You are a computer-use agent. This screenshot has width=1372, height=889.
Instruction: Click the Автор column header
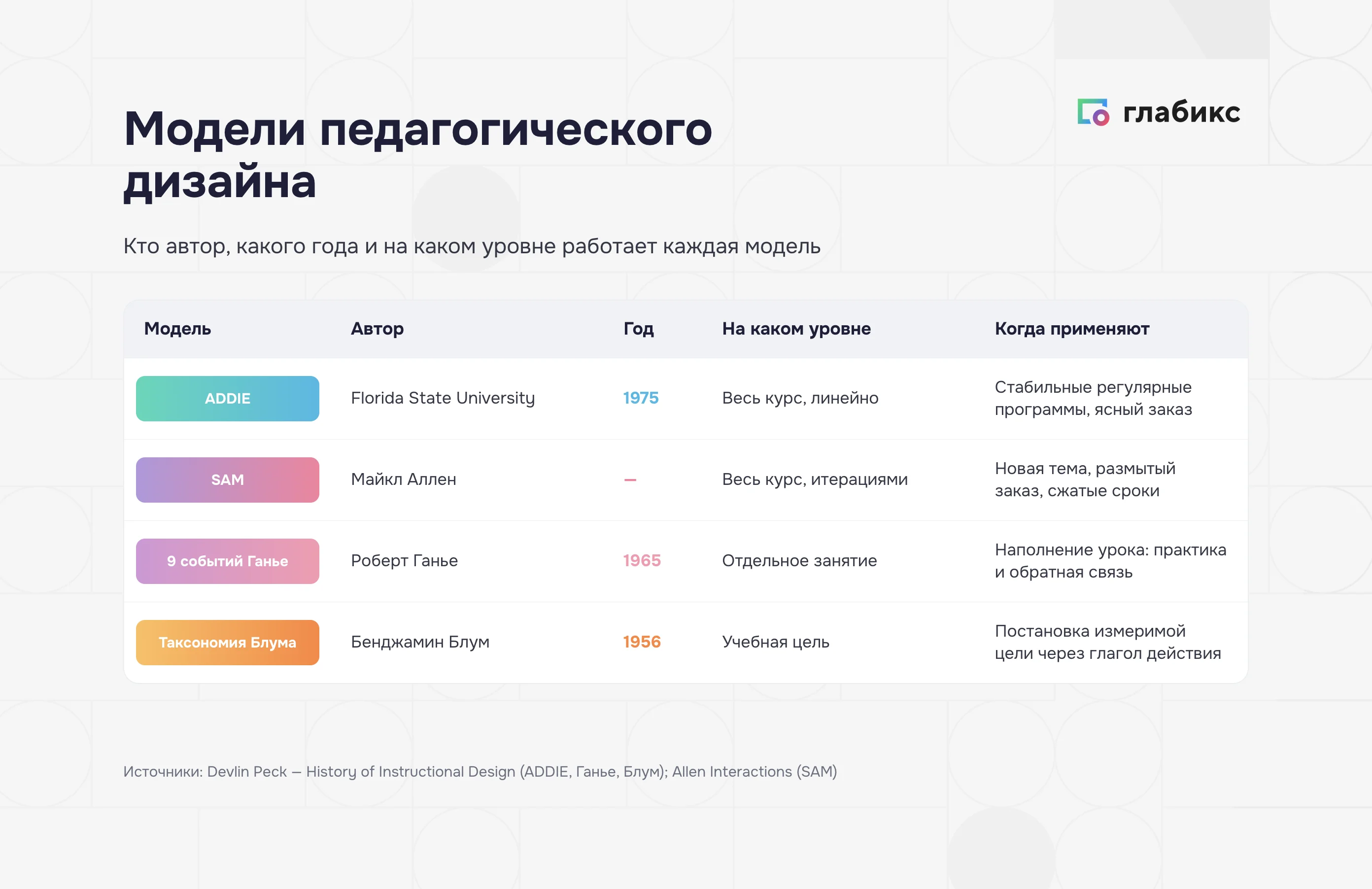[x=377, y=329]
